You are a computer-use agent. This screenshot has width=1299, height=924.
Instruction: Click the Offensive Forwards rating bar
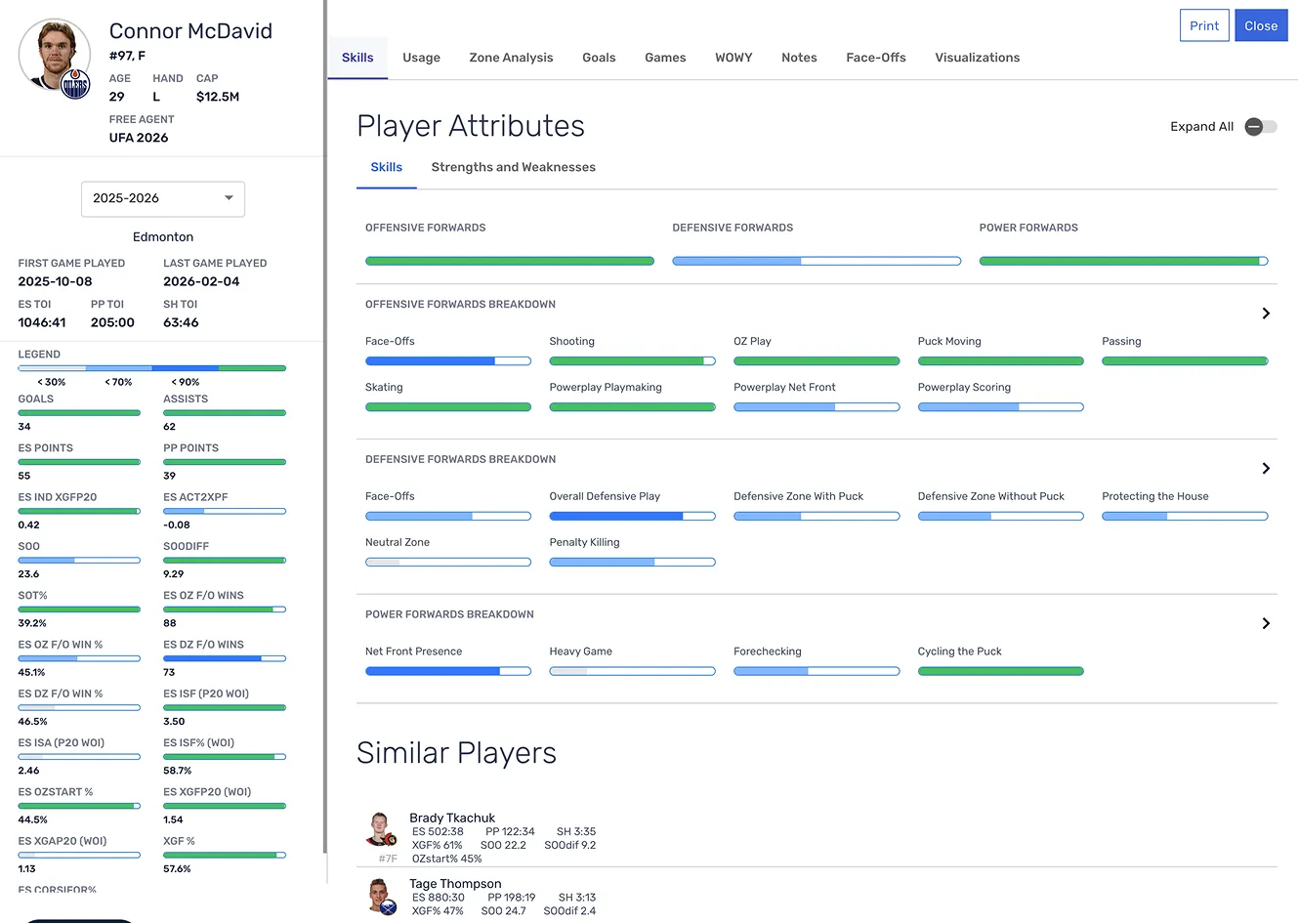(510, 262)
